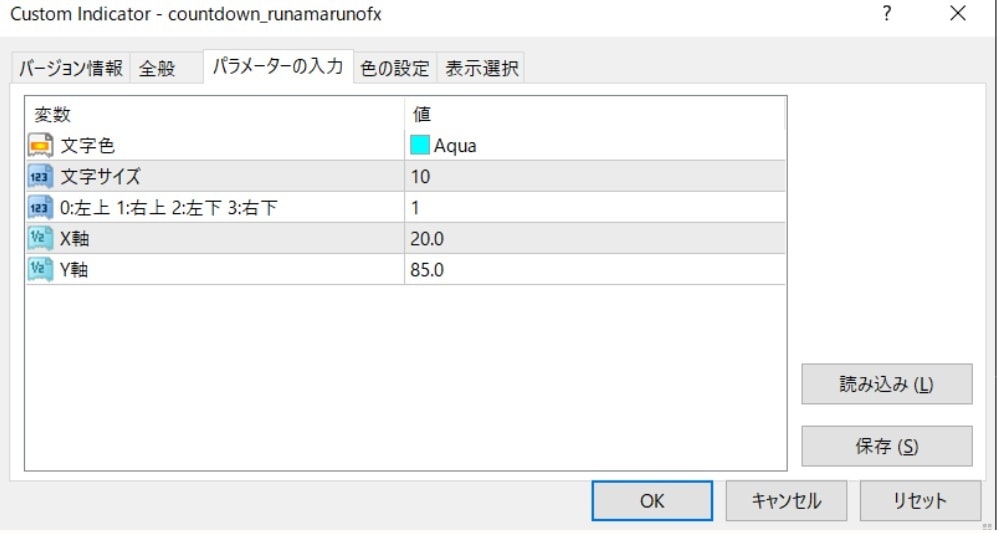This screenshot has height=533, width=997.
Task: Select the 0:左上 1:右上 2:左下 3:右下 label
Action: [x=169, y=208]
